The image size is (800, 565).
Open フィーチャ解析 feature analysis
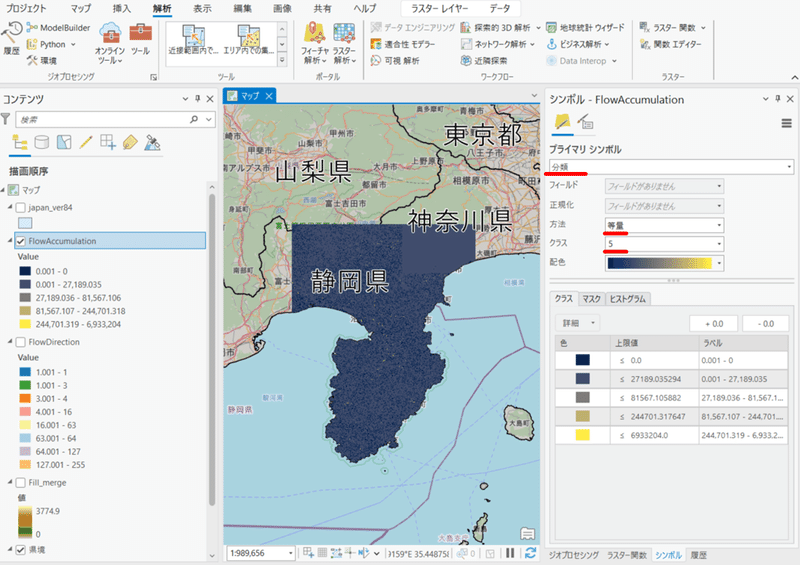314,43
